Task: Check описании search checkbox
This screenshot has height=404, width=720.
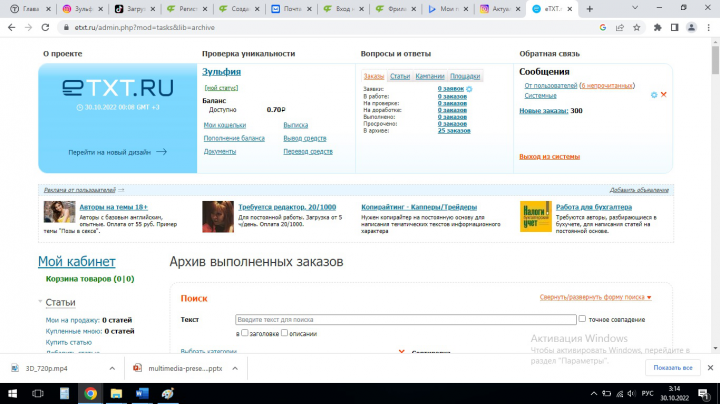Action: [x=284, y=333]
